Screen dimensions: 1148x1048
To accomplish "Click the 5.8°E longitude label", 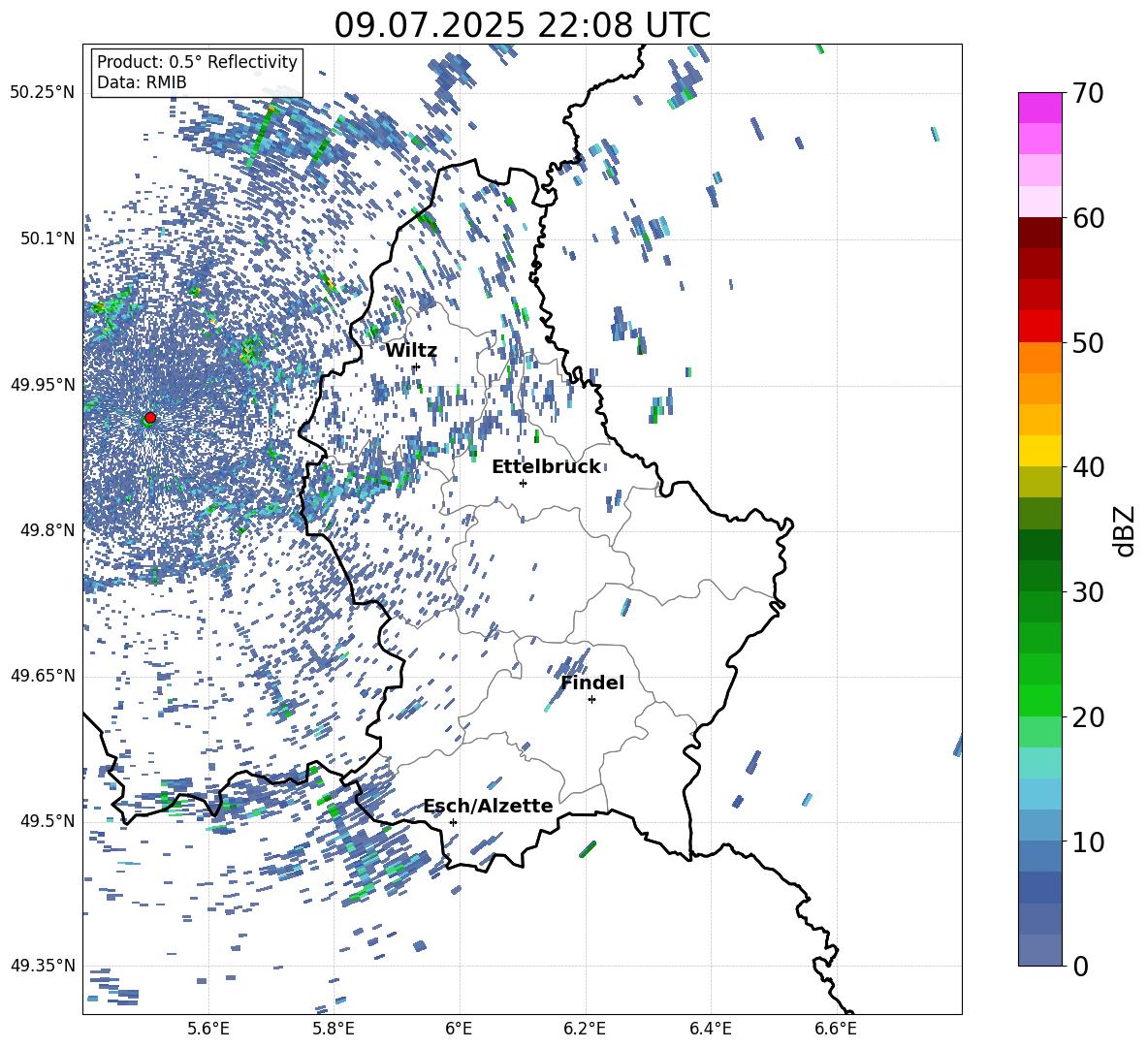I will tap(334, 1029).
